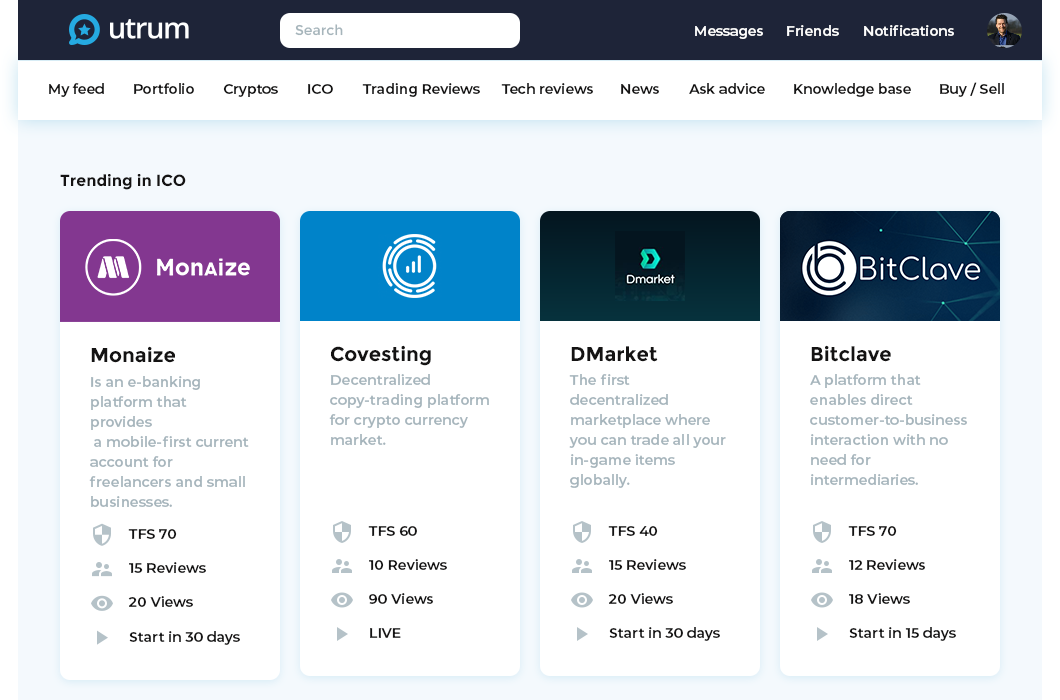Open the user profile avatar
The width and height of the screenshot is (1060, 700).
point(1004,30)
